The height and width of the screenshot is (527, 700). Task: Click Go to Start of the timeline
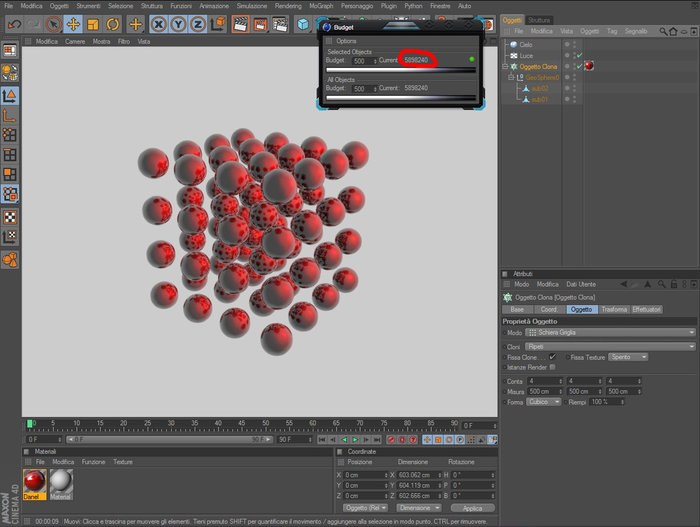tap(322, 440)
